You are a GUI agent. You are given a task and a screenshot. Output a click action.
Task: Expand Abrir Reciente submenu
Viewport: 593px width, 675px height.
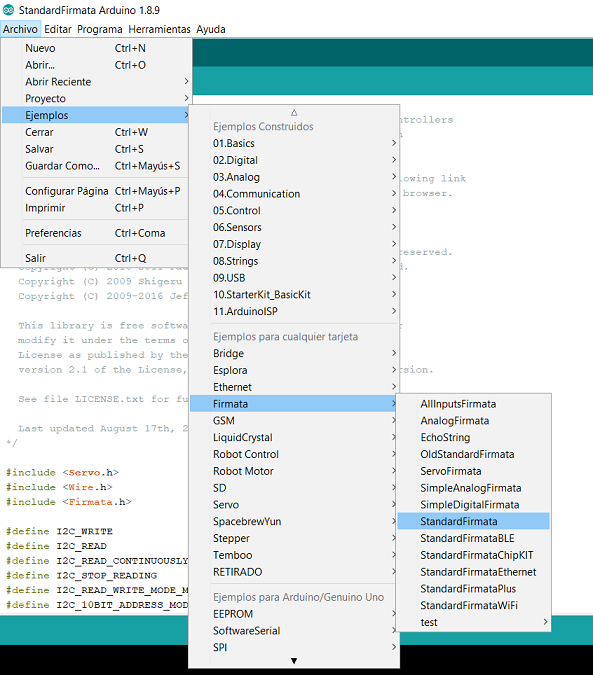pyautogui.click(x=96, y=82)
